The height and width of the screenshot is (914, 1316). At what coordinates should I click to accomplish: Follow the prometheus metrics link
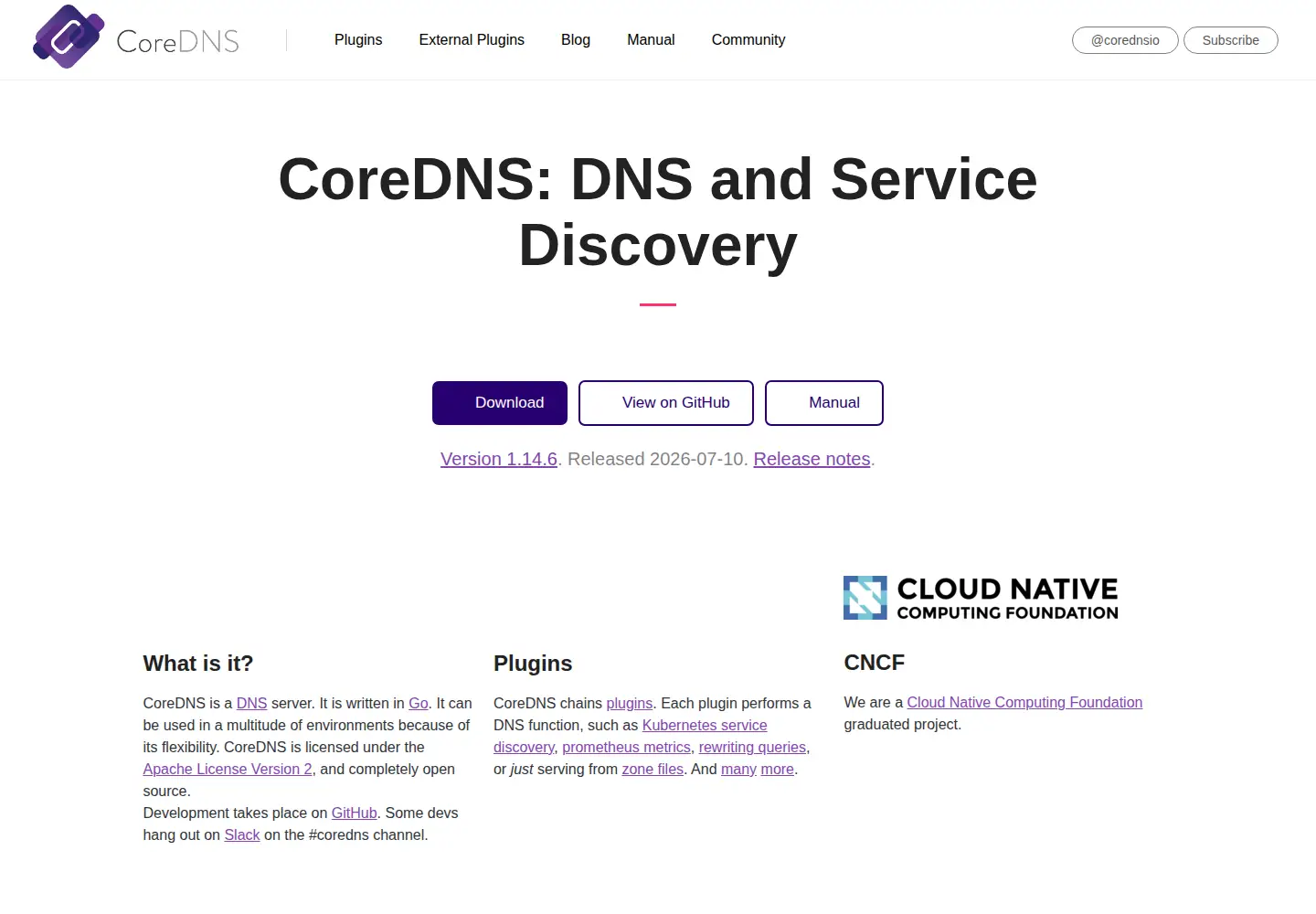click(x=626, y=747)
